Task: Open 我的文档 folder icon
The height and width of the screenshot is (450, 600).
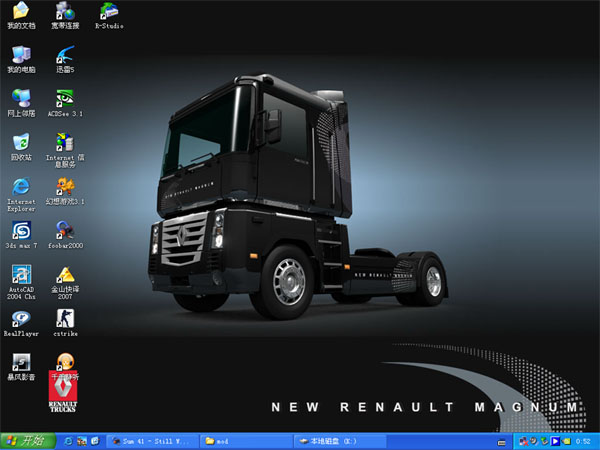Action: (20, 12)
